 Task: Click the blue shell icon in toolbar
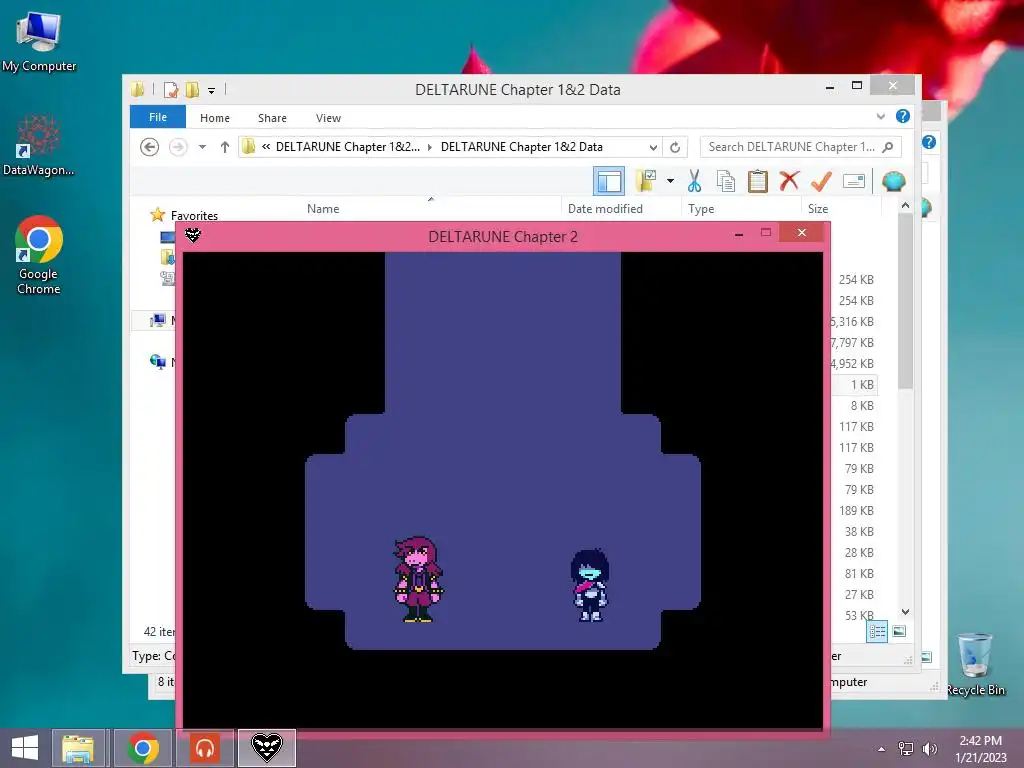click(893, 181)
